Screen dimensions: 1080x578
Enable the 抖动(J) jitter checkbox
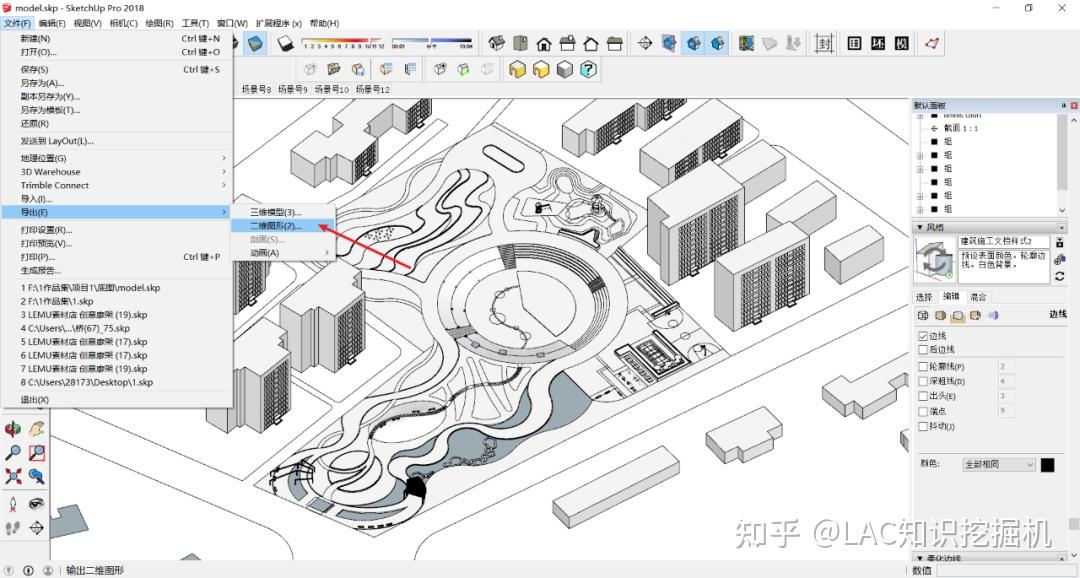click(923, 426)
